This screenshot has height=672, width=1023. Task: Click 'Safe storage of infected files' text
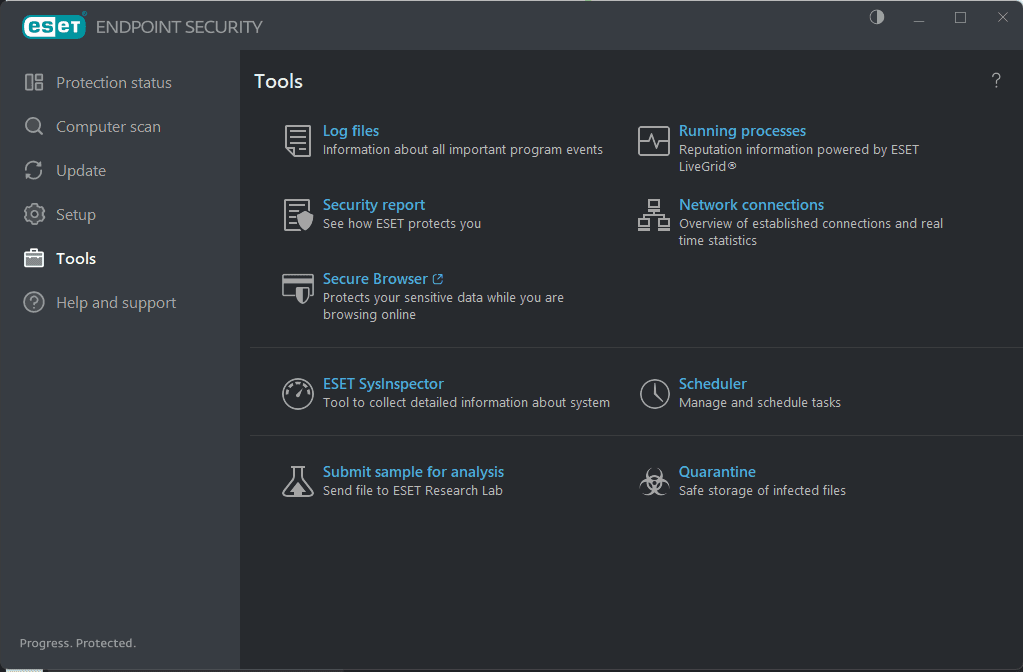(x=762, y=491)
